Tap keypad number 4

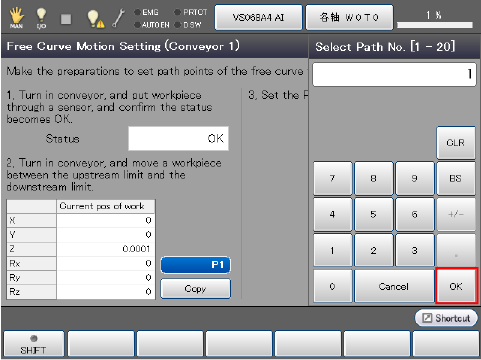coord(332,214)
